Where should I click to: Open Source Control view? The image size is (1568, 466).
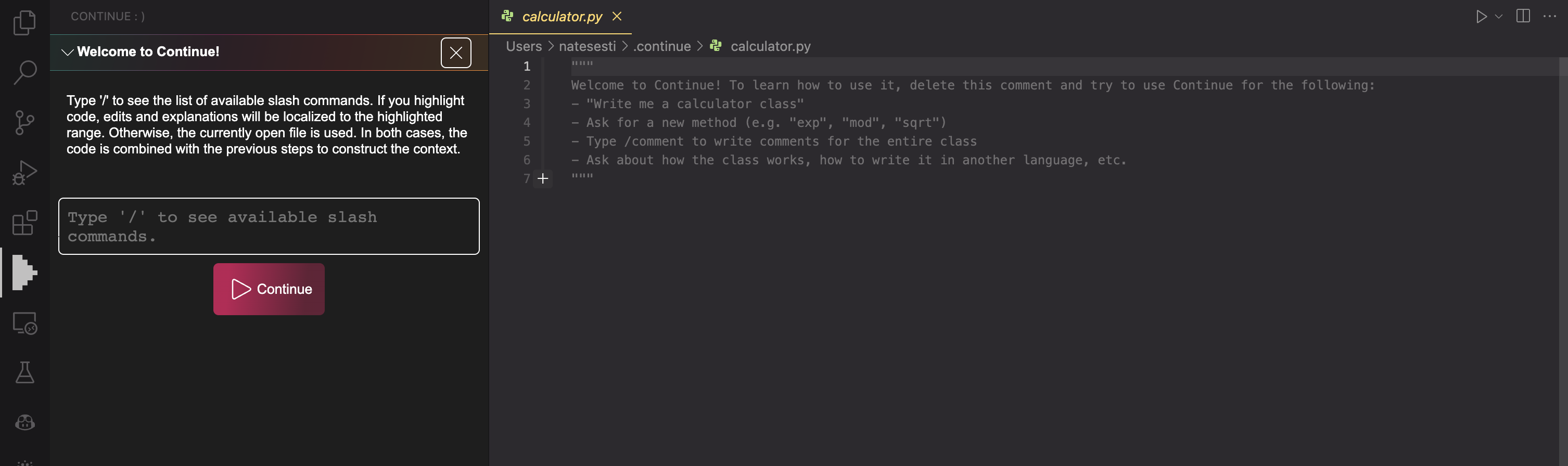click(24, 121)
